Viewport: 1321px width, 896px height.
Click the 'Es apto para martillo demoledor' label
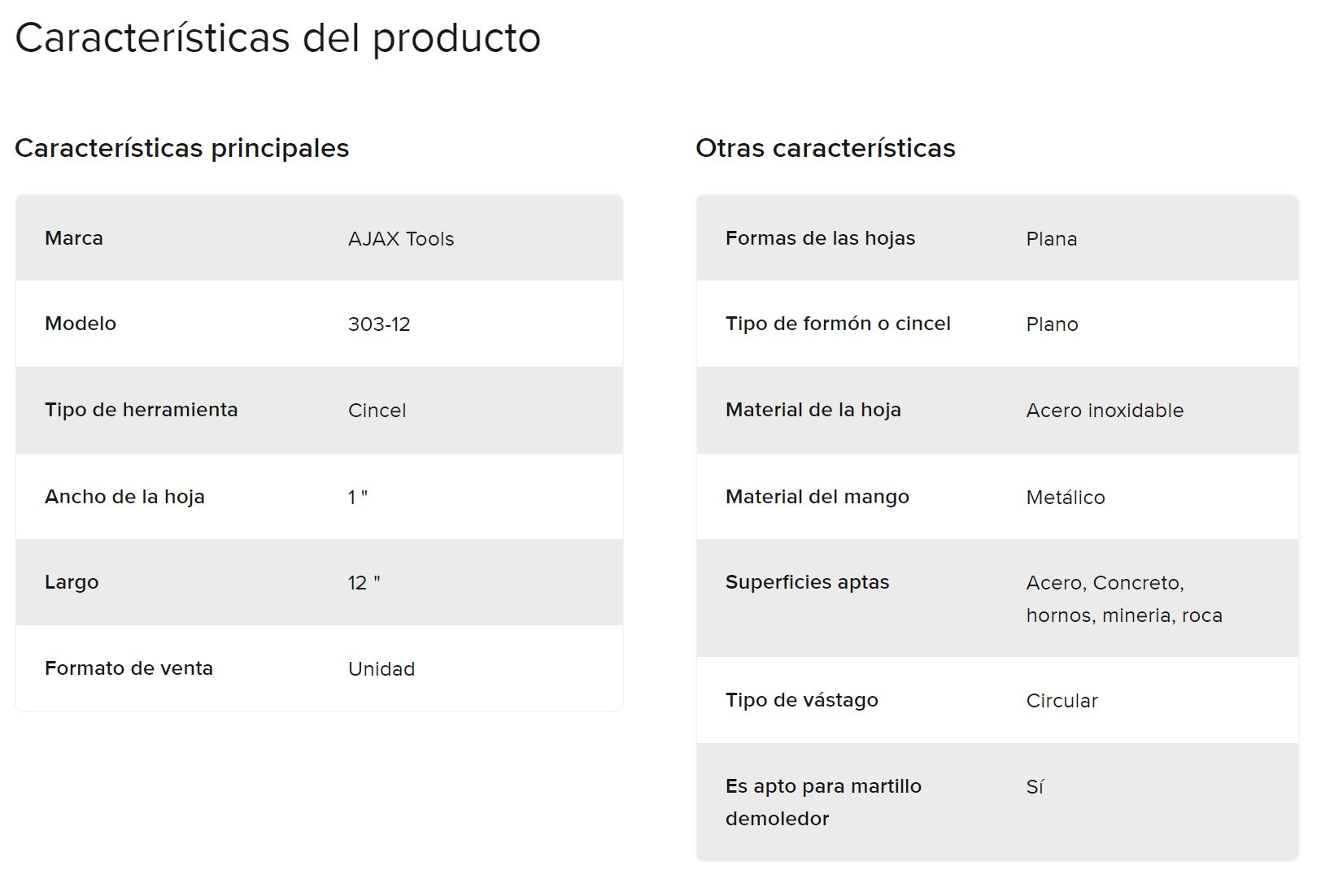point(823,802)
